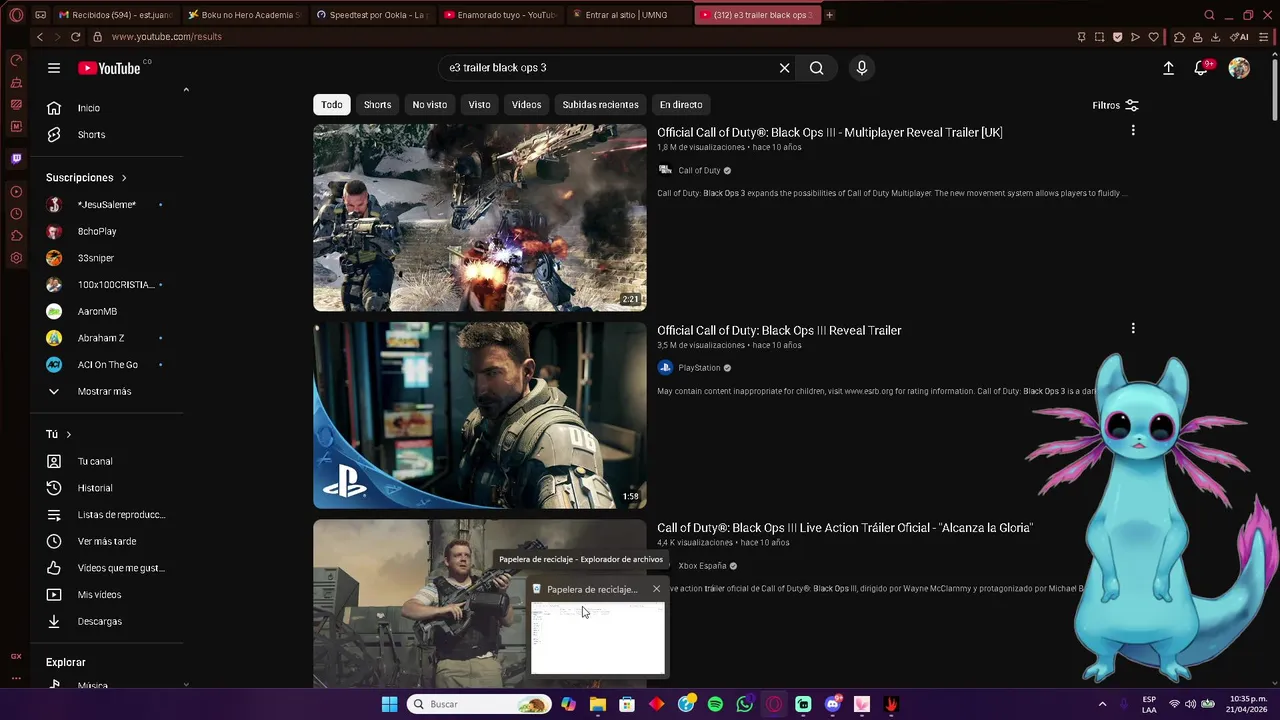This screenshot has width=1280, height=720.
Task: Show hidden system tray icons
Action: pyautogui.click(x=1103, y=704)
